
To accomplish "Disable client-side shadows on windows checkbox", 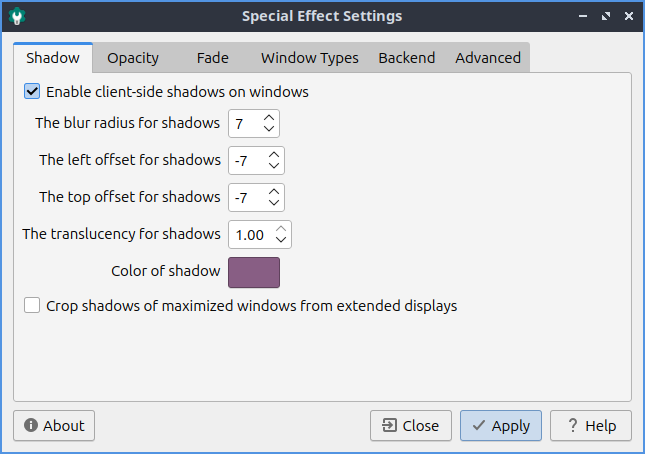I will pos(32,92).
